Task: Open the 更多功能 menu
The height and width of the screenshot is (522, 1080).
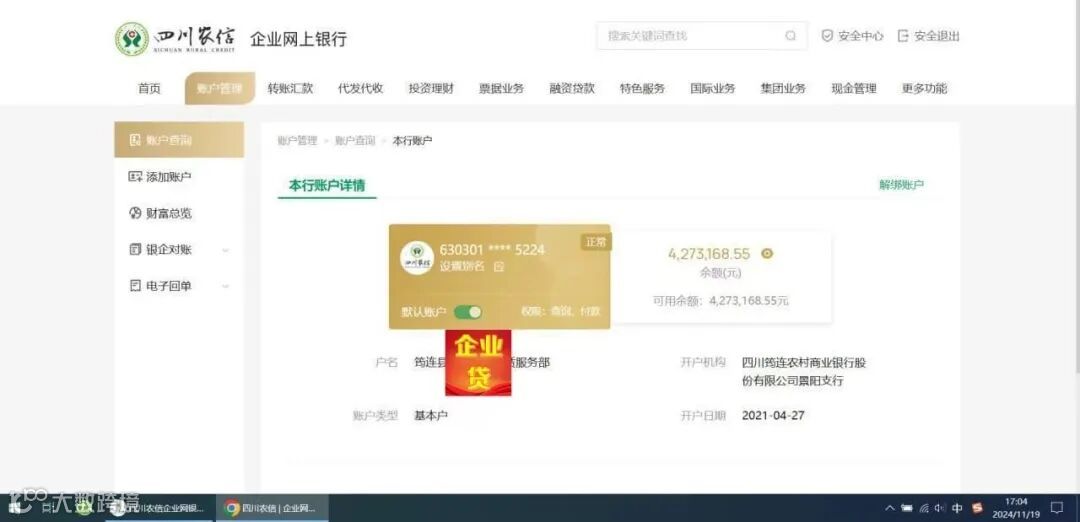Action: (924, 88)
